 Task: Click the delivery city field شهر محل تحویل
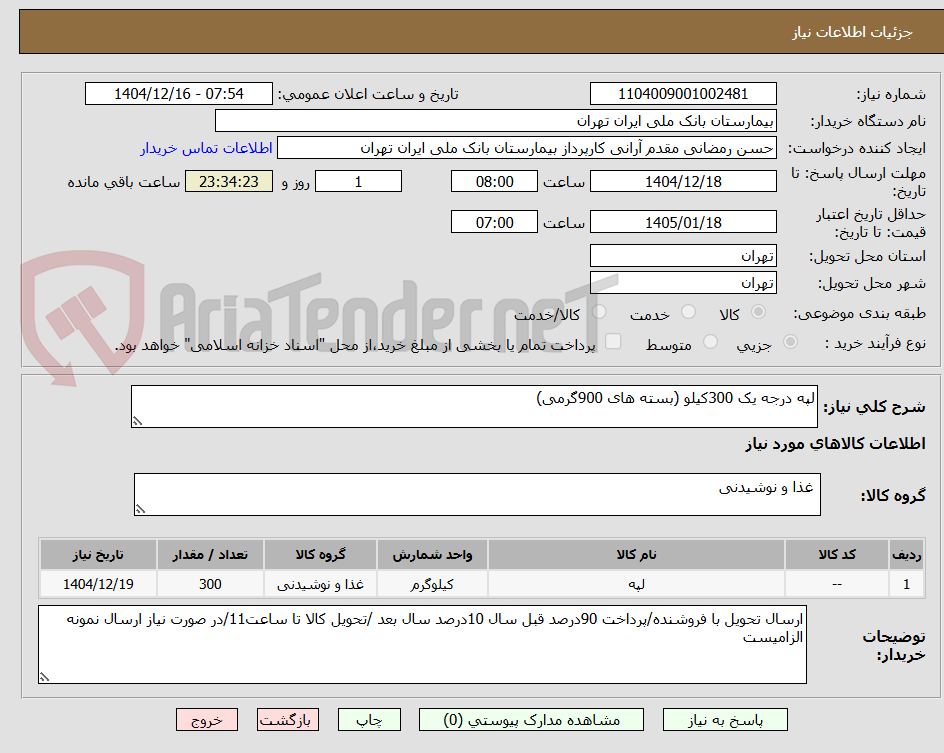(x=683, y=283)
